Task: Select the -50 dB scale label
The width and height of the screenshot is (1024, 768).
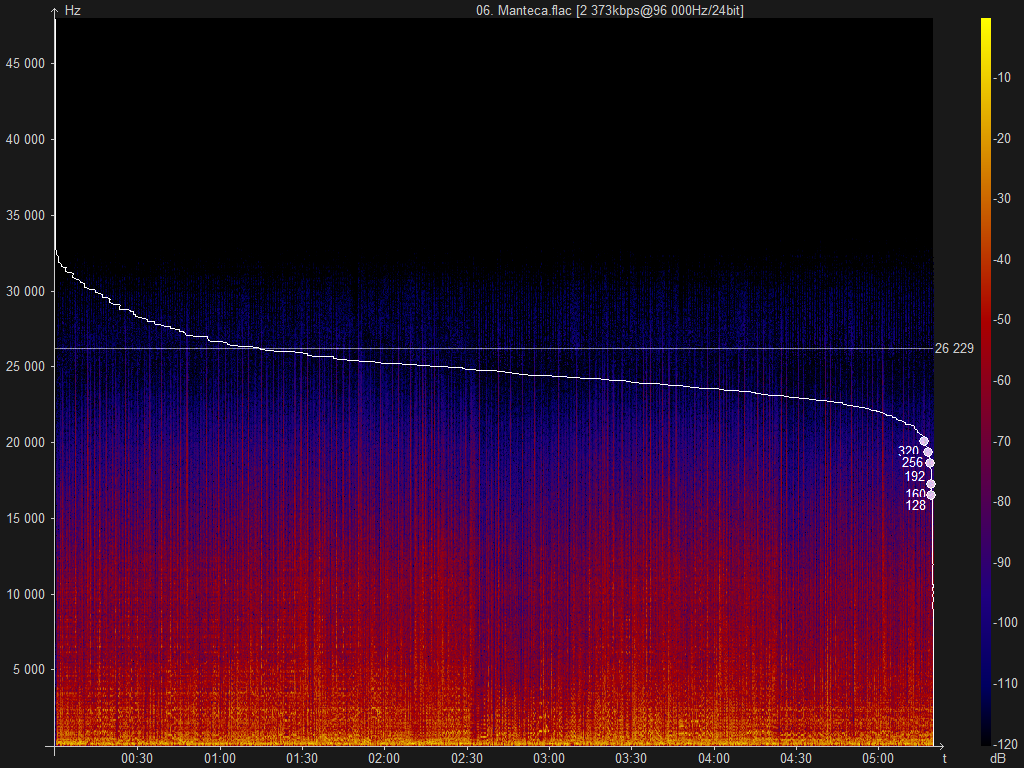Action: coord(1002,319)
